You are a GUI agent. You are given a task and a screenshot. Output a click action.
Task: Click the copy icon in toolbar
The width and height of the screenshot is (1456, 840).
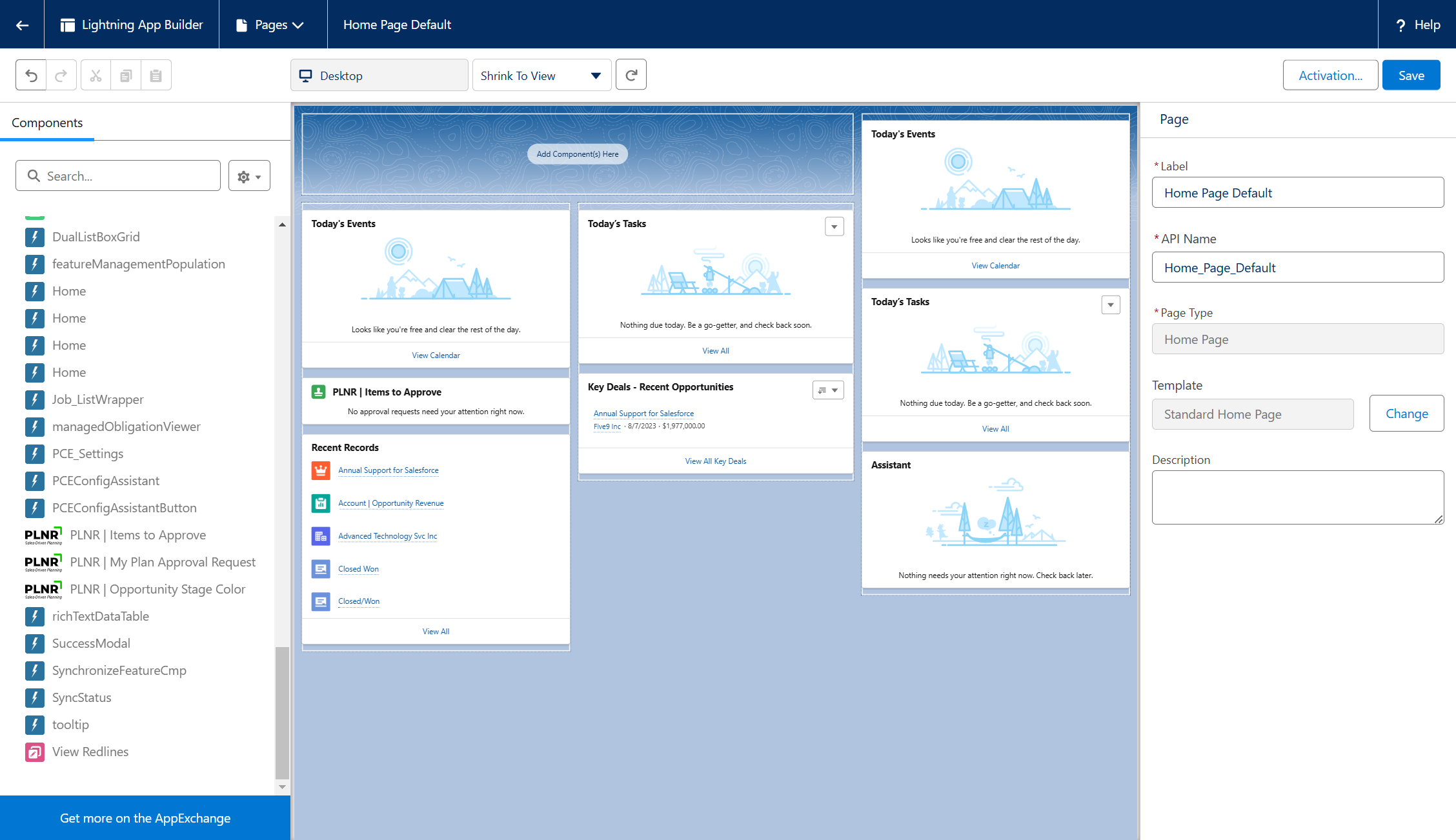(126, 75)
